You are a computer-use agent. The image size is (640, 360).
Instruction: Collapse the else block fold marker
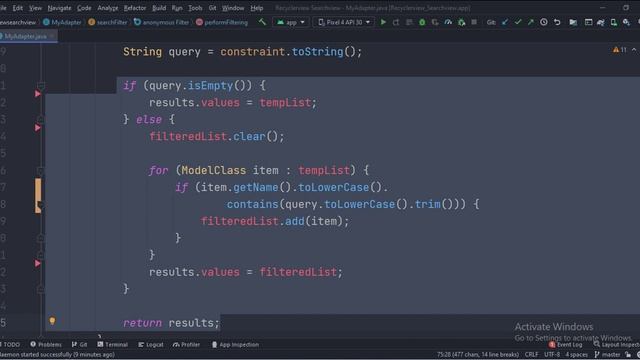(41, 119)
